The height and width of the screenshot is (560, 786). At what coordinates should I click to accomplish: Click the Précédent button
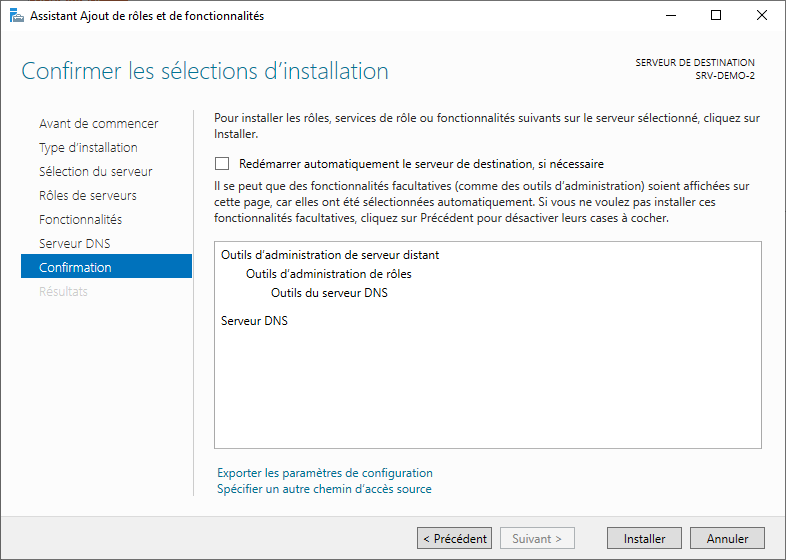click(x=454, y=538)
